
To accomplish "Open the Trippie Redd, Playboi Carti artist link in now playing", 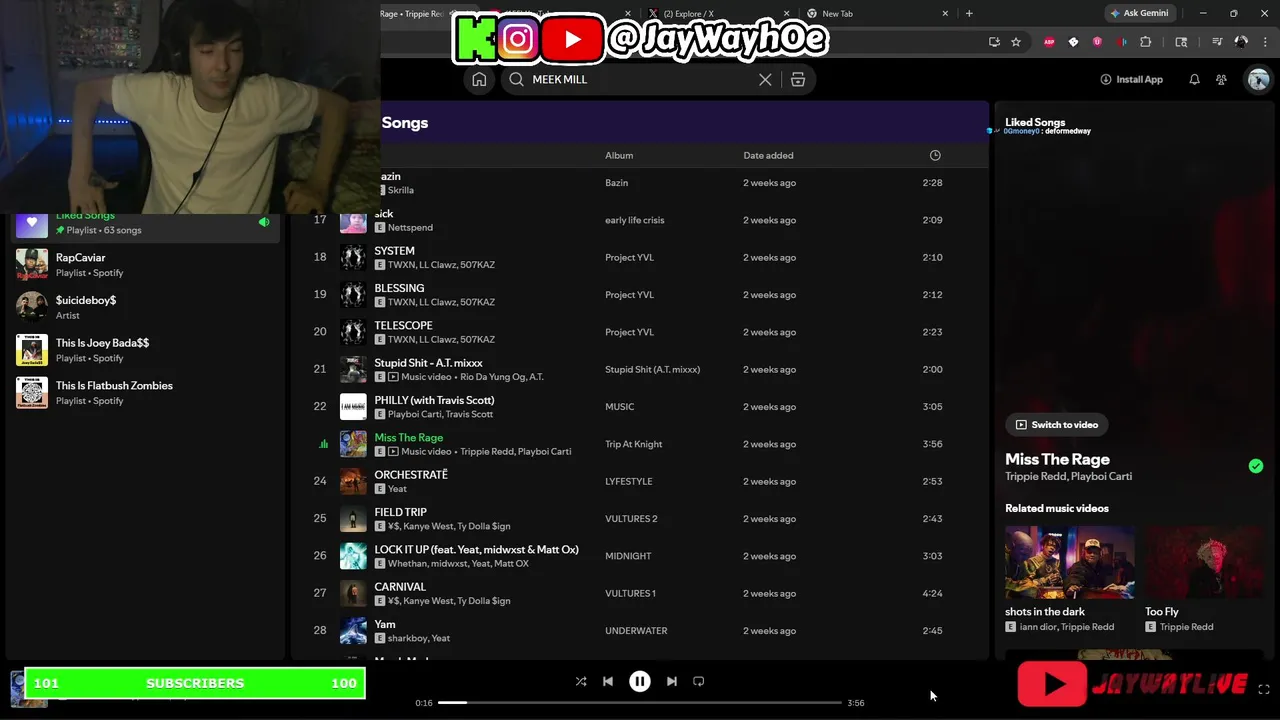I will click(x=1068, y=477).
